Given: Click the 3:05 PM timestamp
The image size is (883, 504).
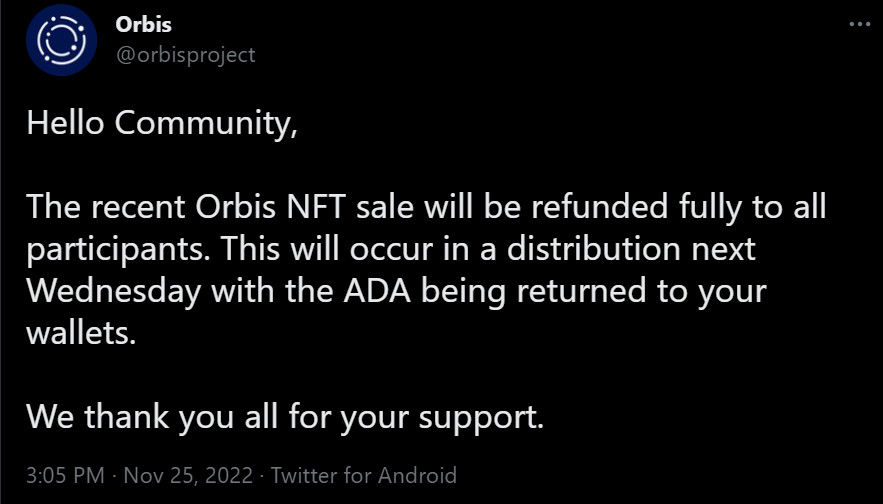Looking at the screenshot, I should pos(64,475).
